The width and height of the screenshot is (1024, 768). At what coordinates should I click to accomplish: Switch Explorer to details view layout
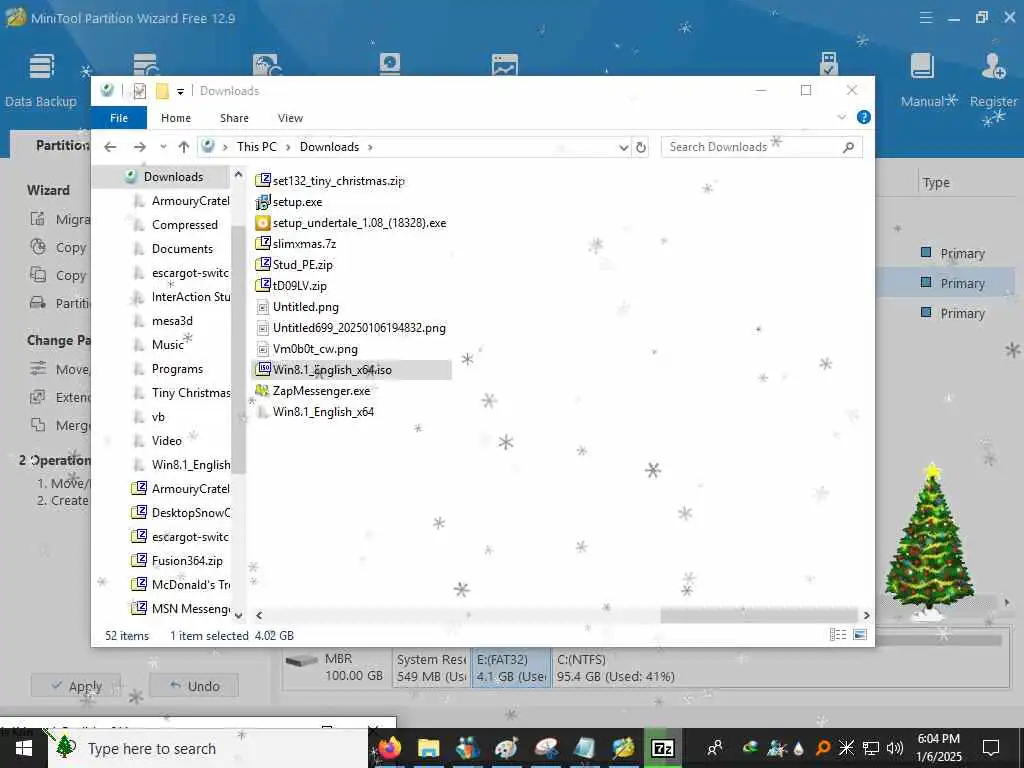pos(837,635)
